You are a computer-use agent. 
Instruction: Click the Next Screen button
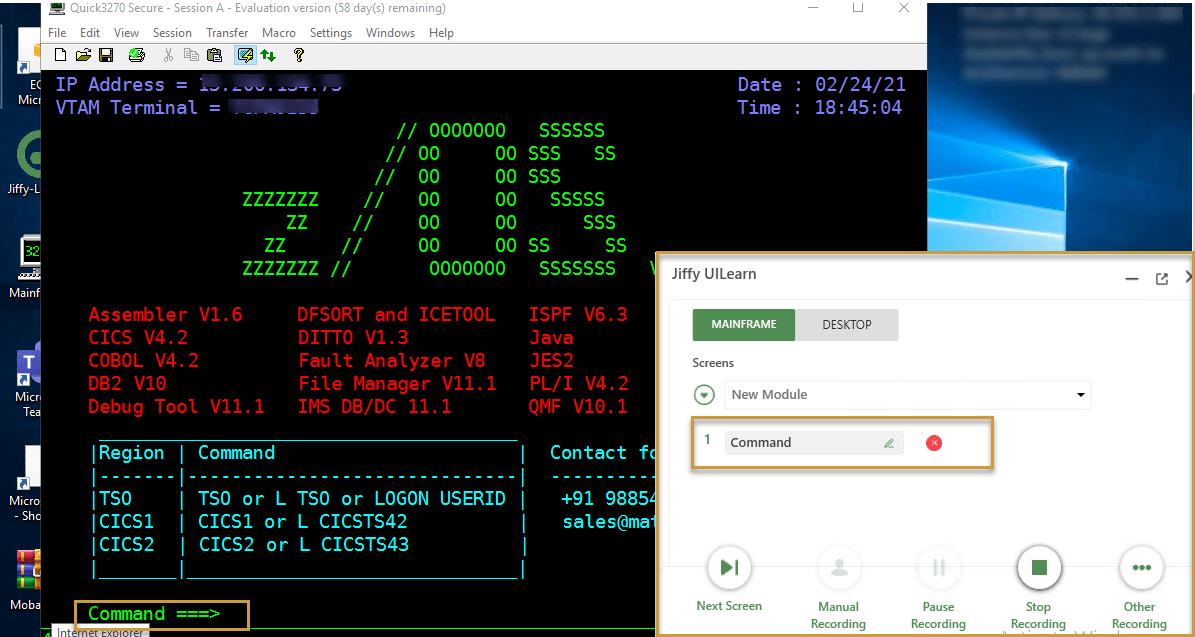pyautogui.click(x=729, y=567)
